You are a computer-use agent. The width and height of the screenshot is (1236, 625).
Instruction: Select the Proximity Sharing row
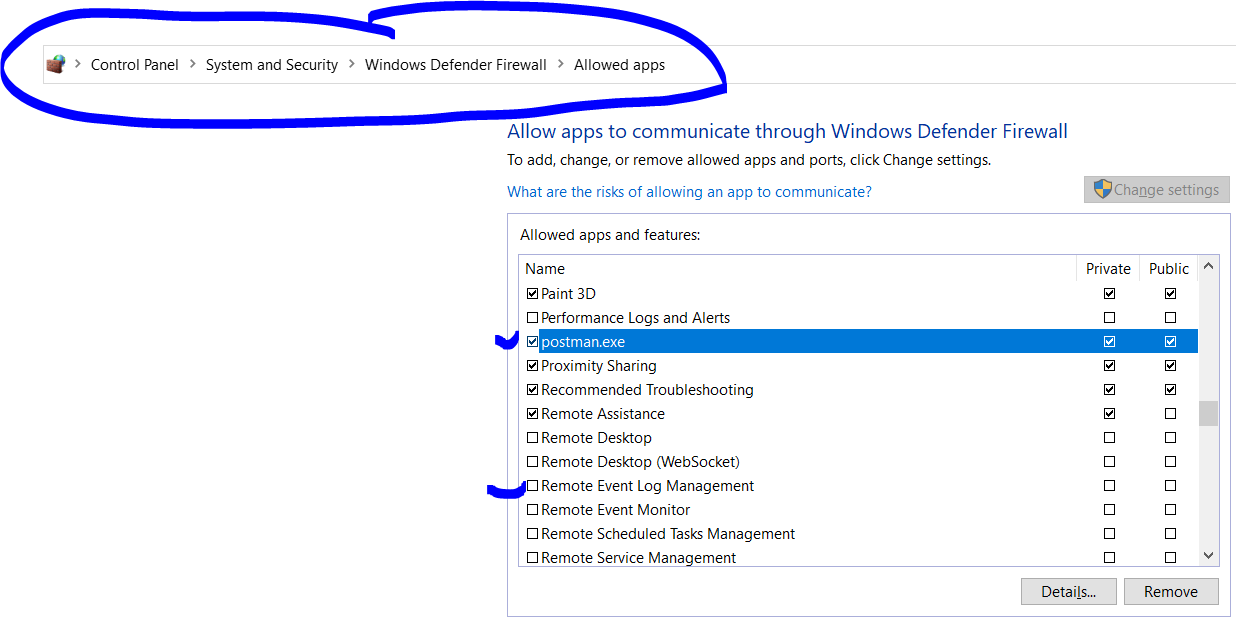pos(598,366)
